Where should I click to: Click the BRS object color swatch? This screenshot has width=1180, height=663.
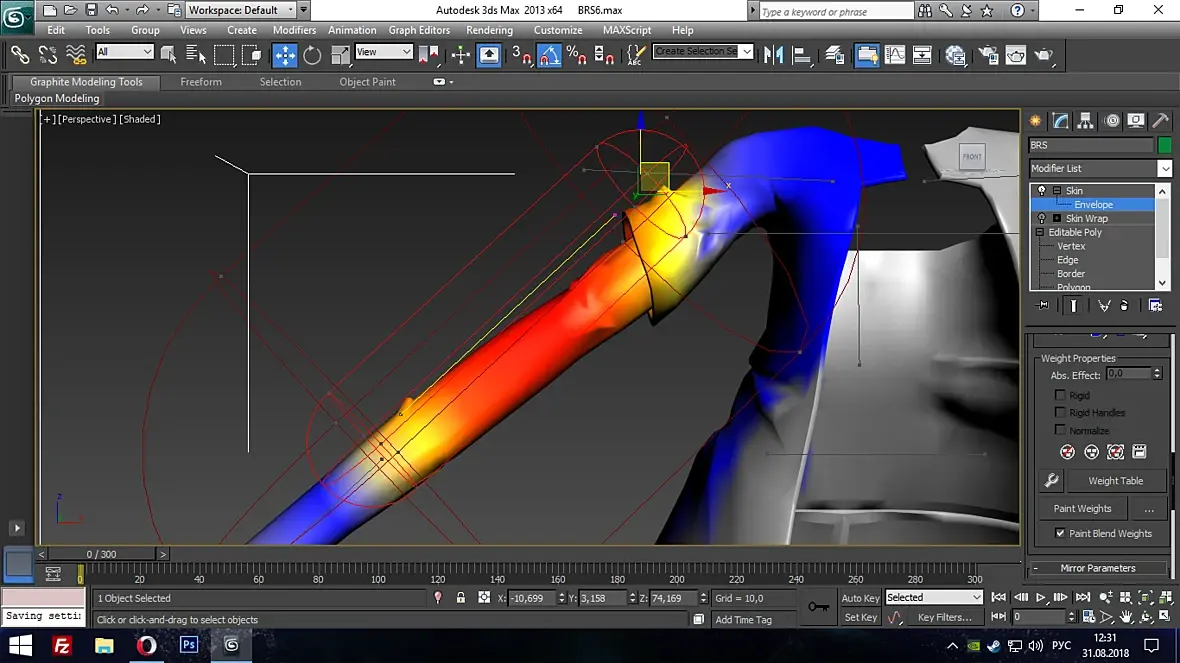pos(1164,145)
